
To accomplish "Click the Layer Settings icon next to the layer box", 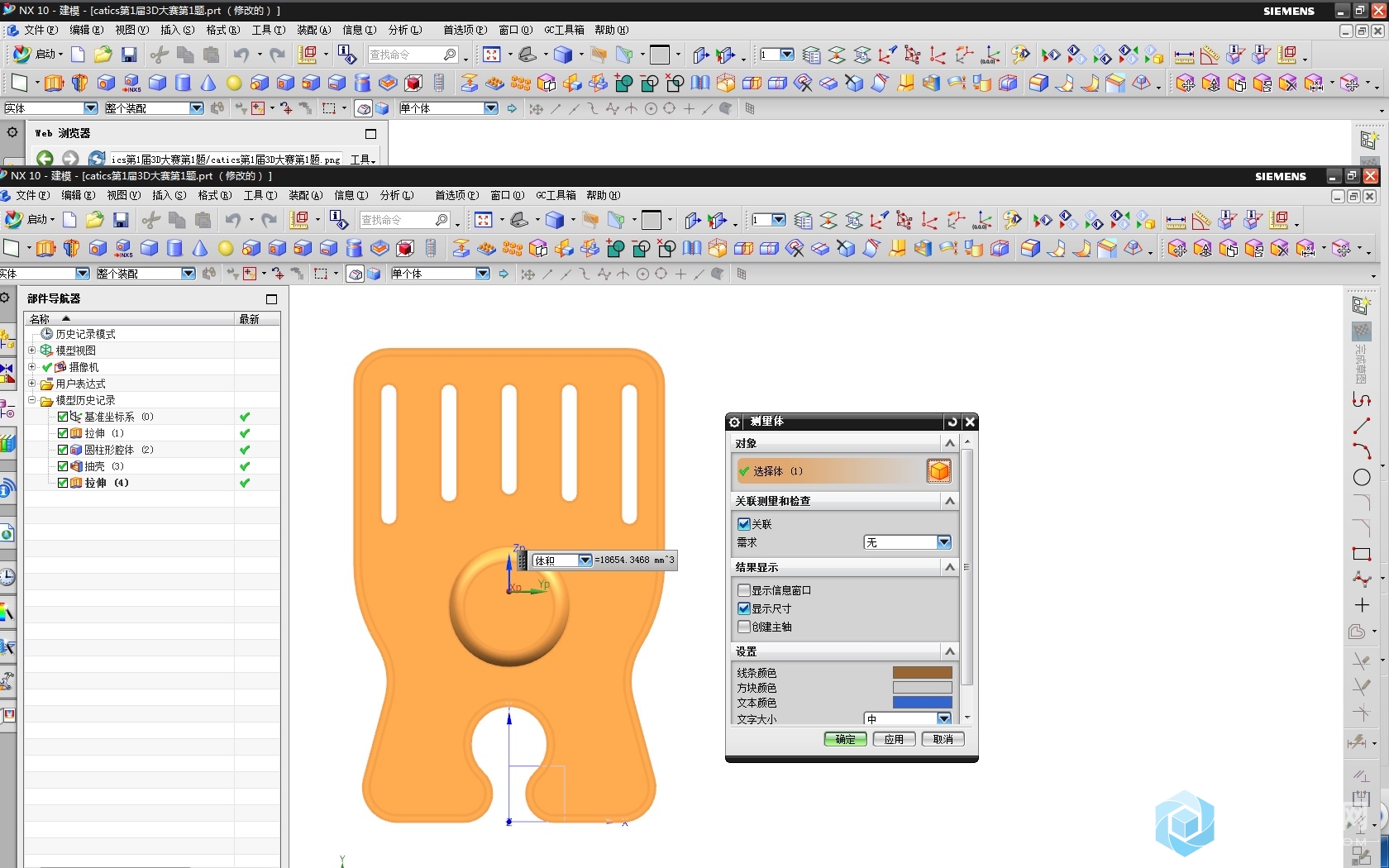I will tap(803, 220).
